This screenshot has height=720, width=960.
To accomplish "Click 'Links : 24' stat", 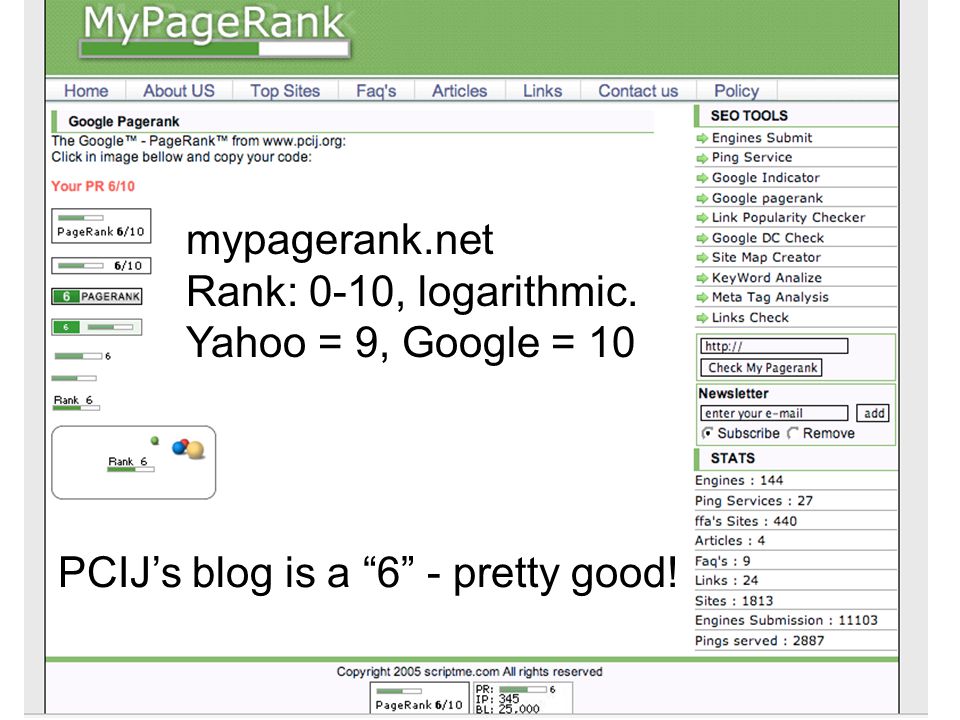I will 727,580.
